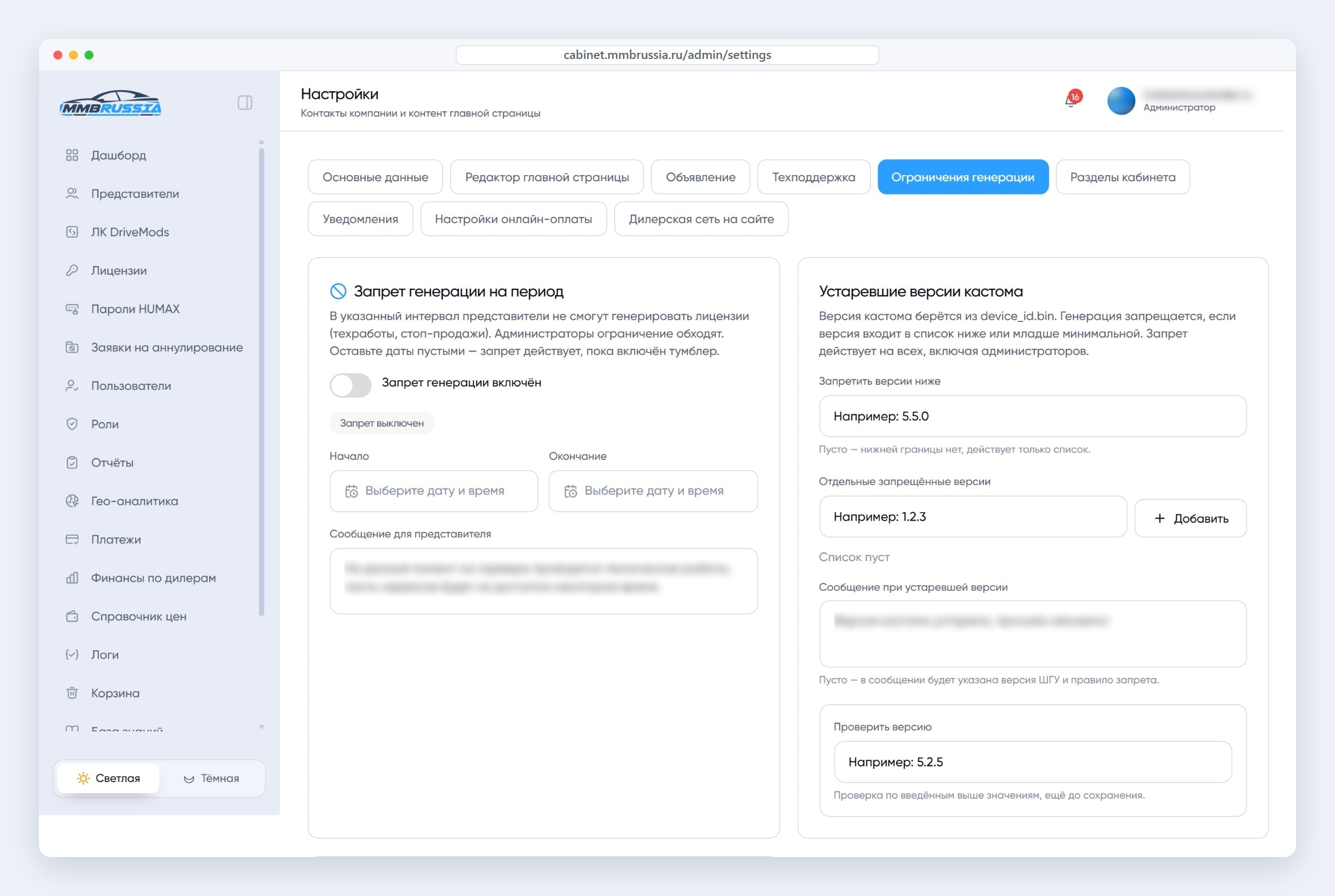
Task: Click the Сообщение для представителя textarea
Action: pos(543,581)
